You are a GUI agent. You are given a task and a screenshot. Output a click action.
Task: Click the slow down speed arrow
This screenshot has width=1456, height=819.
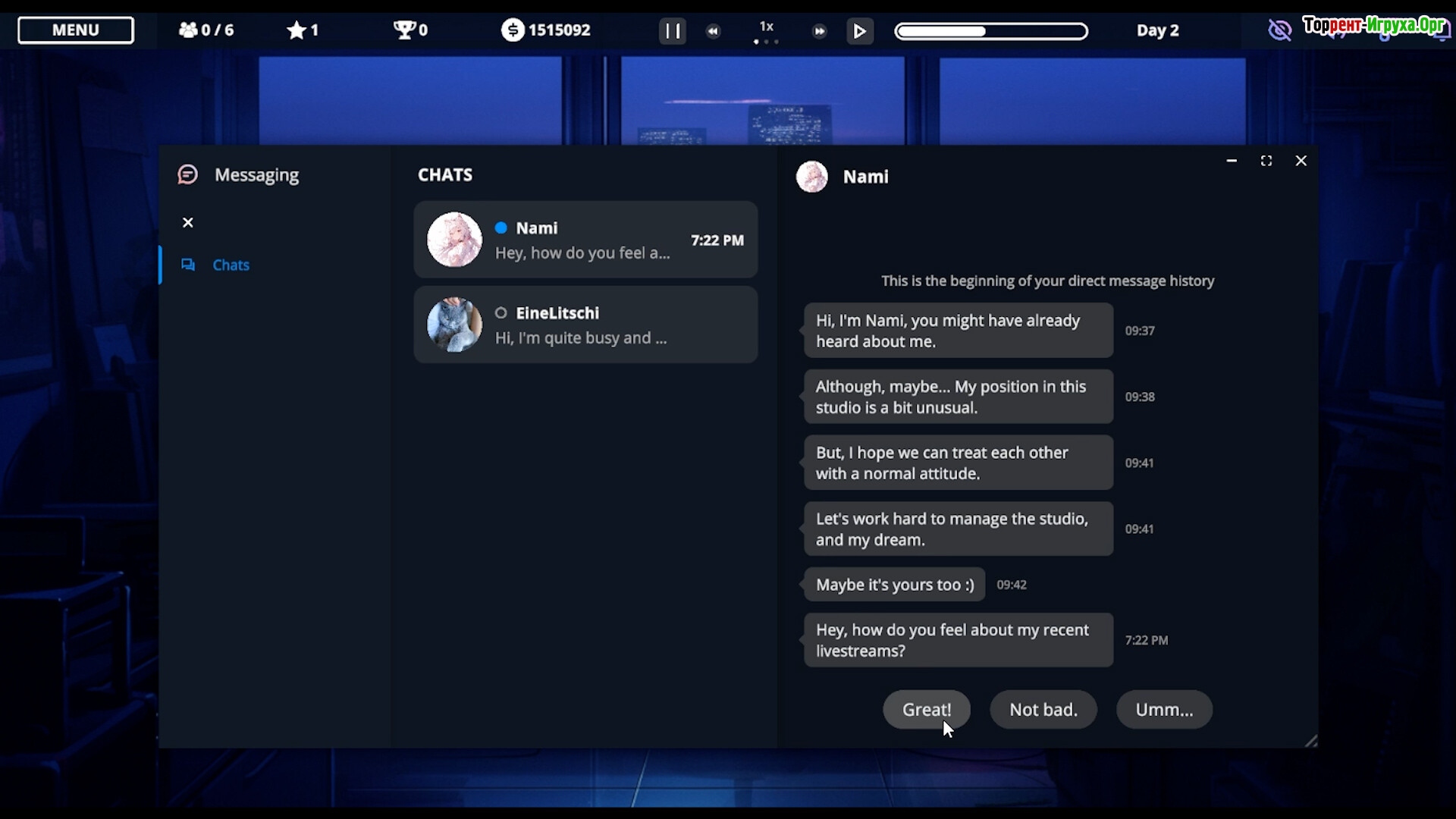coord(713,31)
